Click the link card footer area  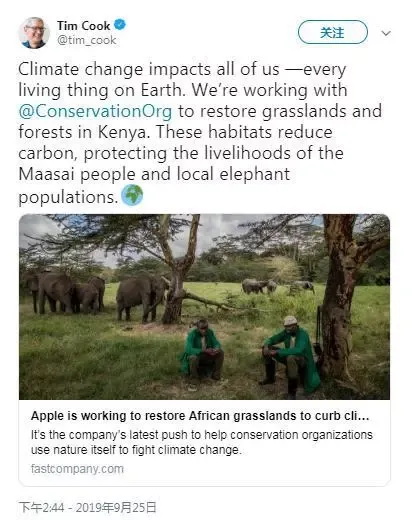(x=204, y=443)
